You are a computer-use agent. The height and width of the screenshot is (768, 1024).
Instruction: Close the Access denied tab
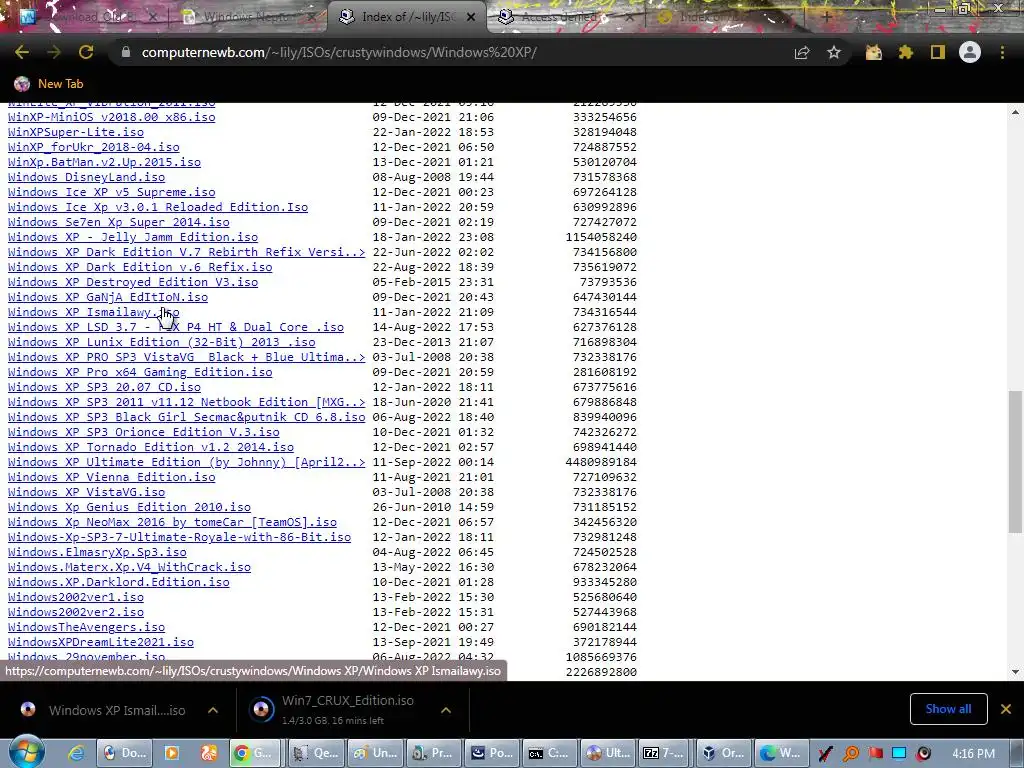628,17
